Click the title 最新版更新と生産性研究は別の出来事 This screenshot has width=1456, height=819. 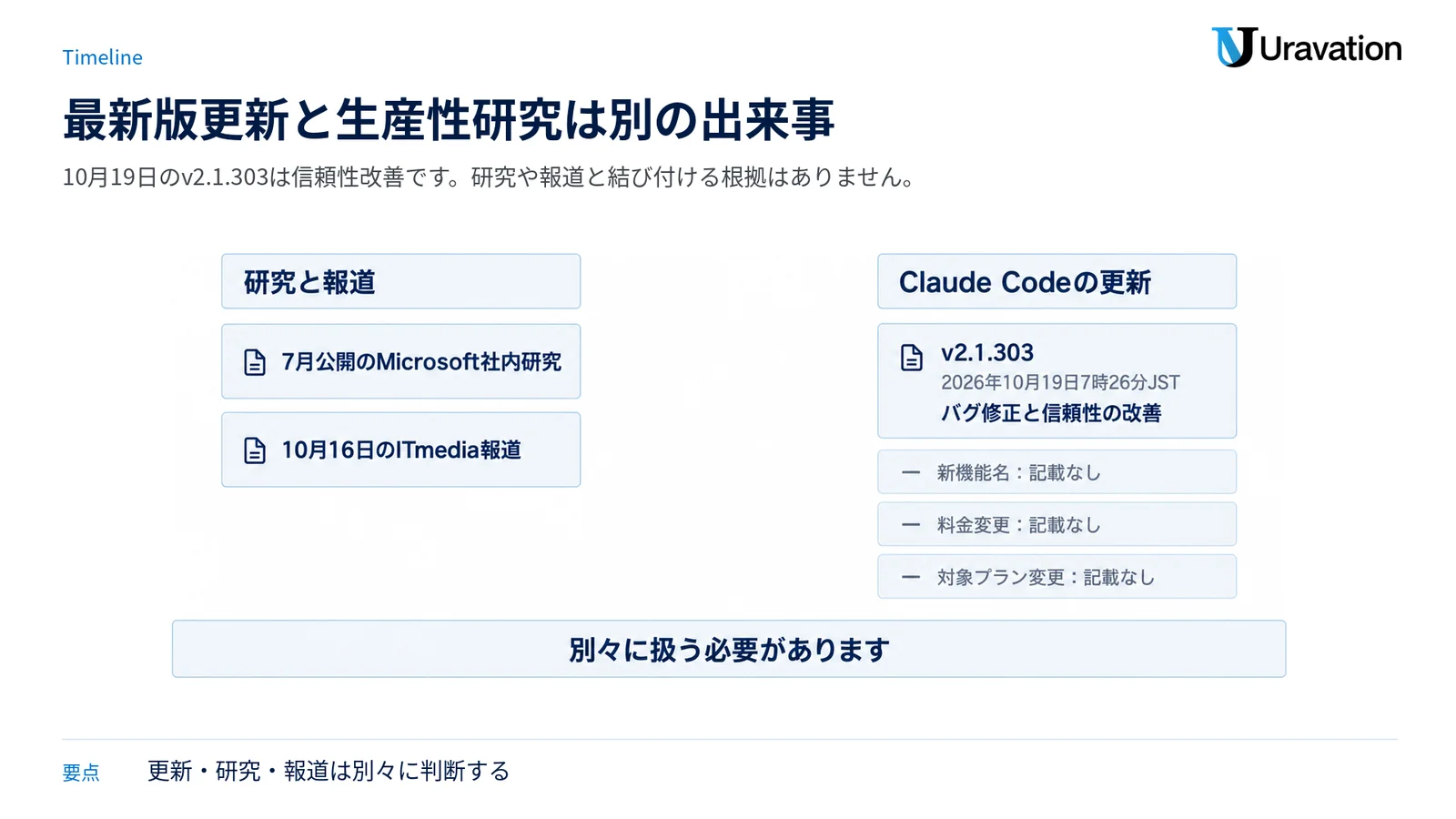[449, 120]
